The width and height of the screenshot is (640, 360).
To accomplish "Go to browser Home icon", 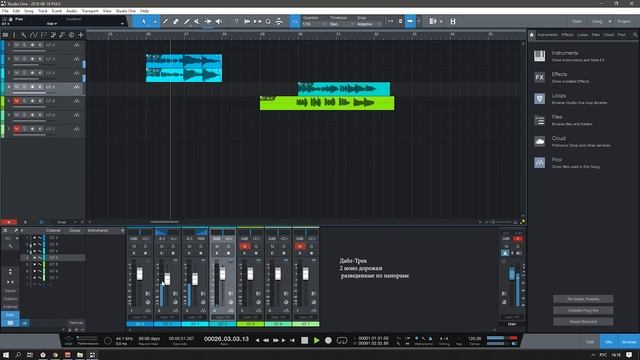I will pyautogui.click(x=532, y=35).
